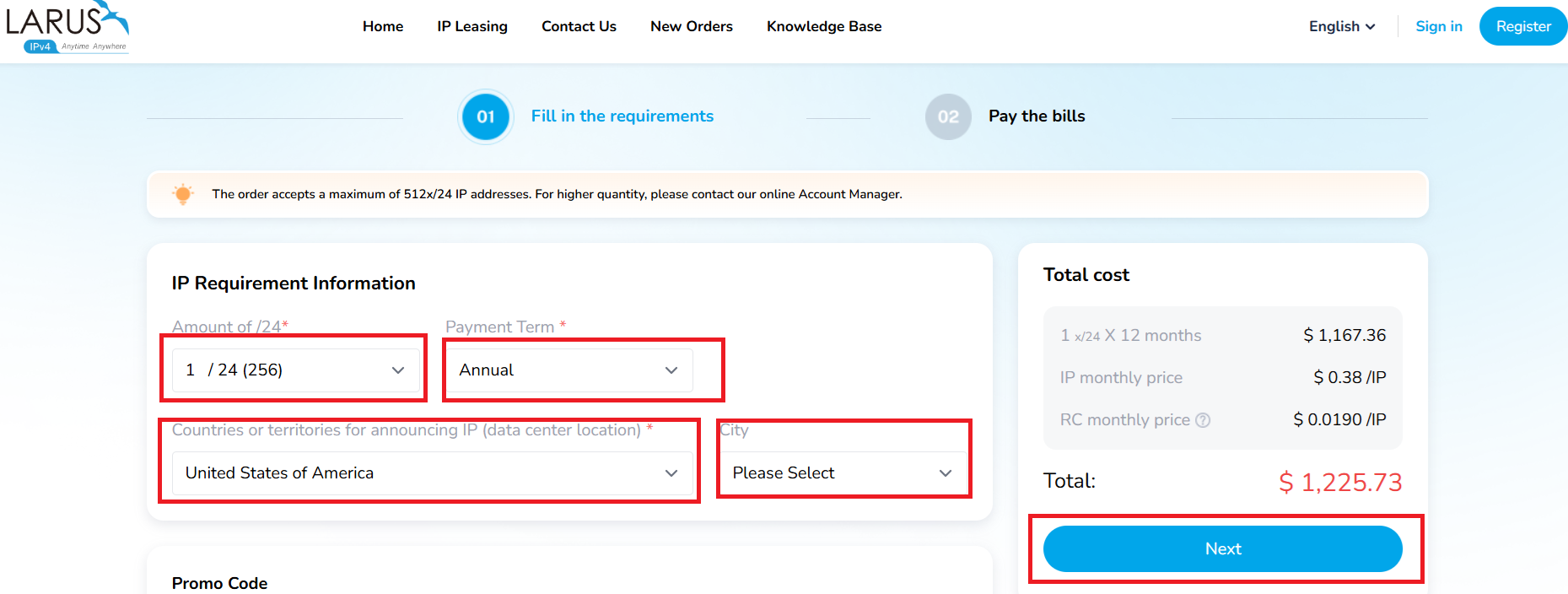Click the Register button

1523,26
